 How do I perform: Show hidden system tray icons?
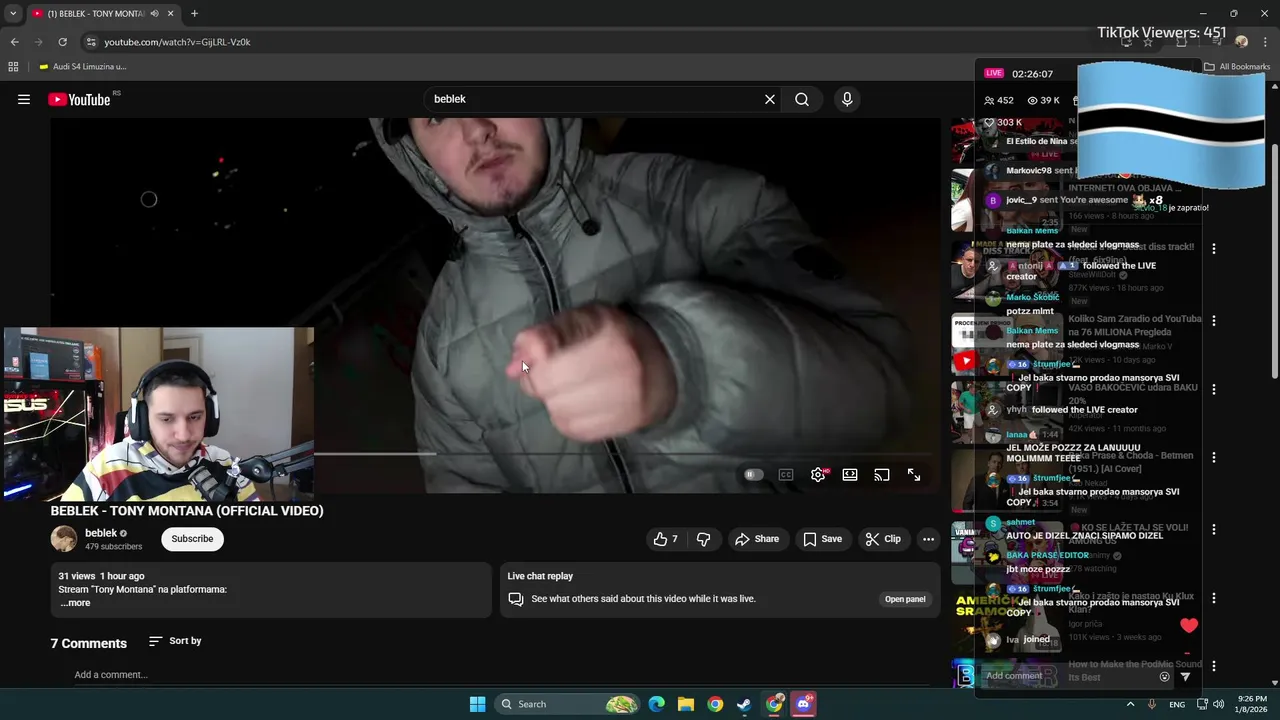(1131, 704)
